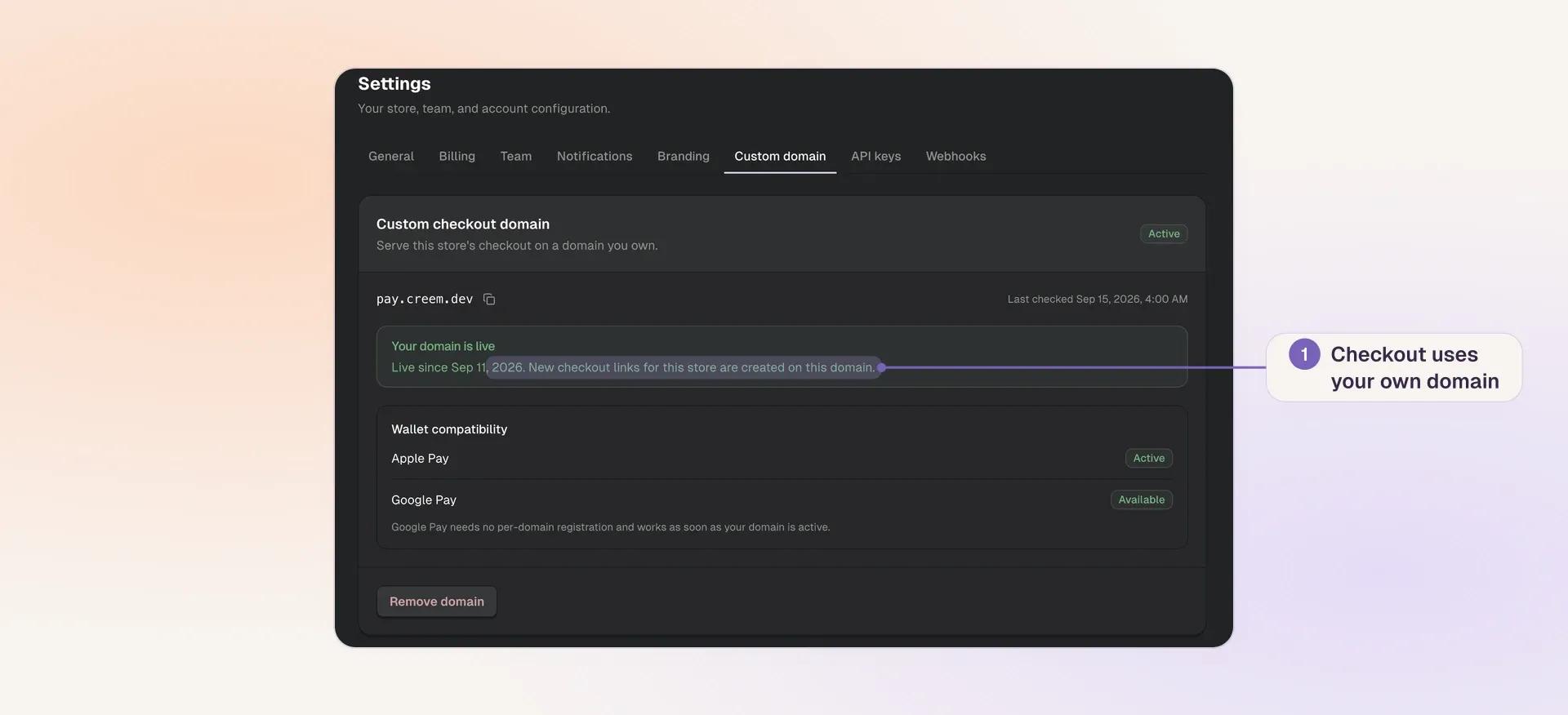Open the General settings tab
This screenshot has width=1568, height=715.
point(391,156)
